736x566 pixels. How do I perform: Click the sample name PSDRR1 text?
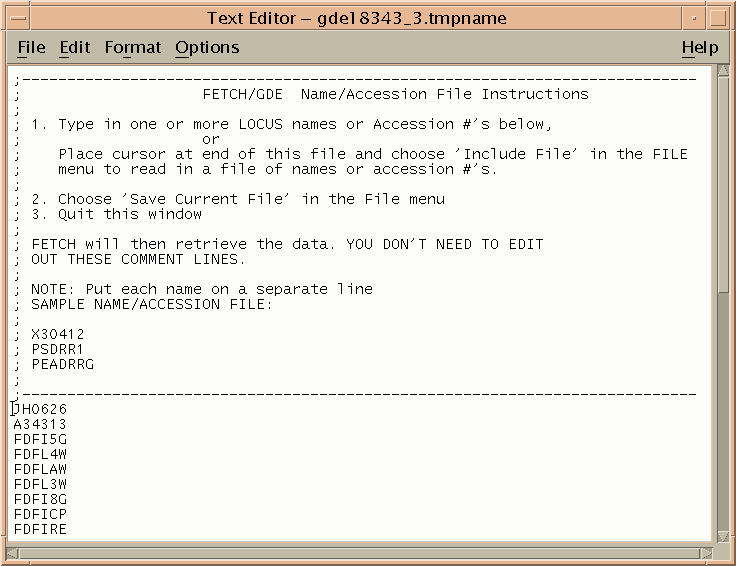[57, 349]
